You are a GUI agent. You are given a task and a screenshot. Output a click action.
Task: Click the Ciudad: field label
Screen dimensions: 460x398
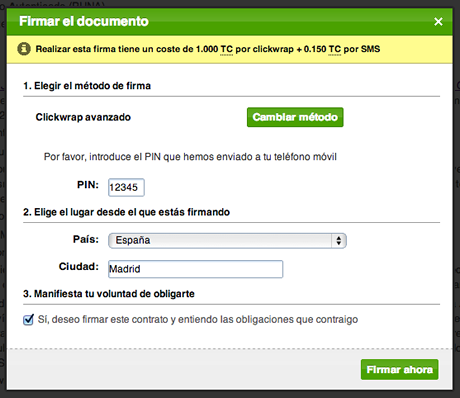(x=79, y=266)
